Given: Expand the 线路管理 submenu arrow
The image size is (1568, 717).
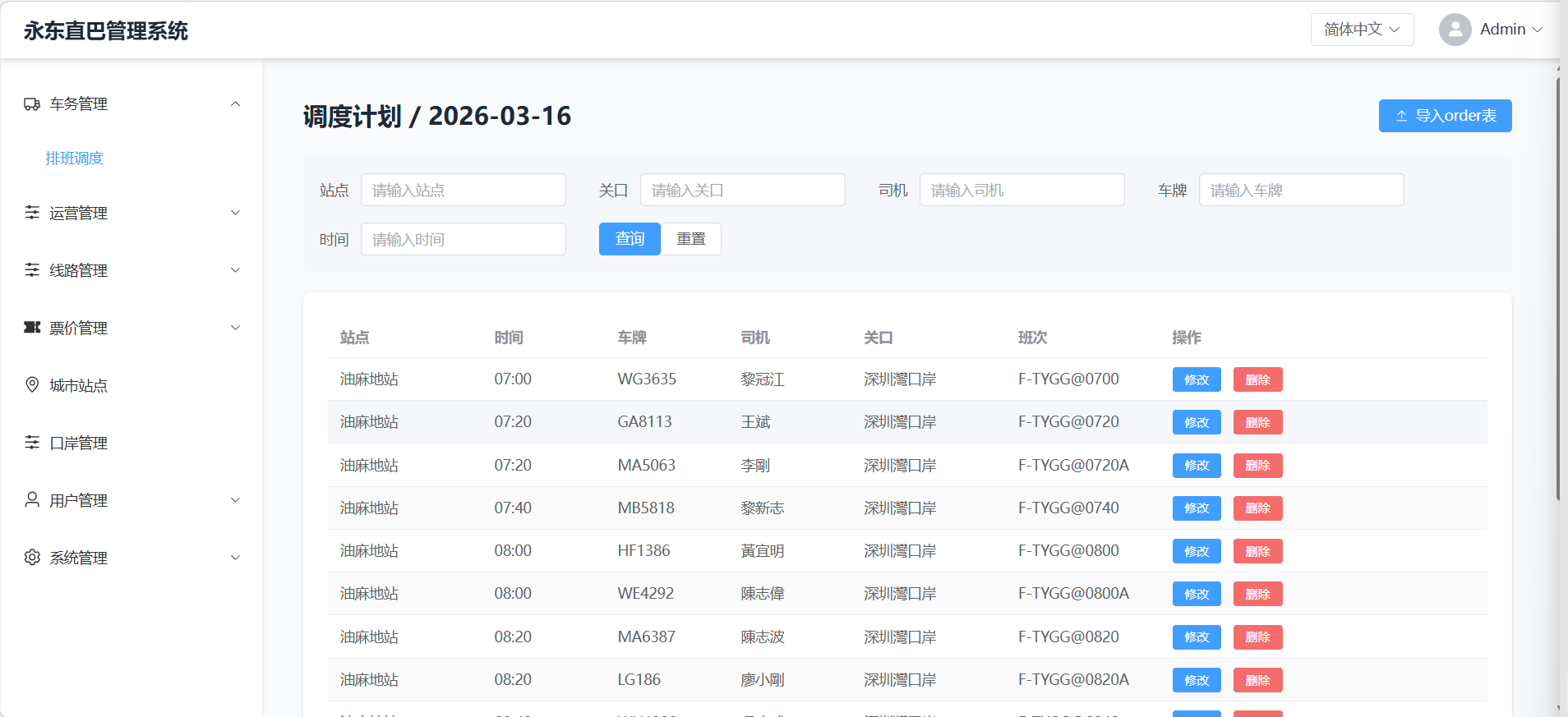Looking at the screenshot, I should coord(236,270).
